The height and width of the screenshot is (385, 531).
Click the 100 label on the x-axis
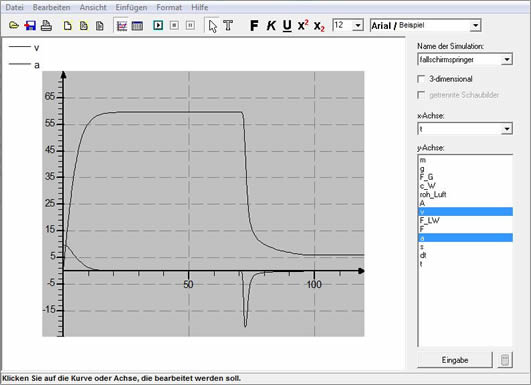(x=314, y=284)
